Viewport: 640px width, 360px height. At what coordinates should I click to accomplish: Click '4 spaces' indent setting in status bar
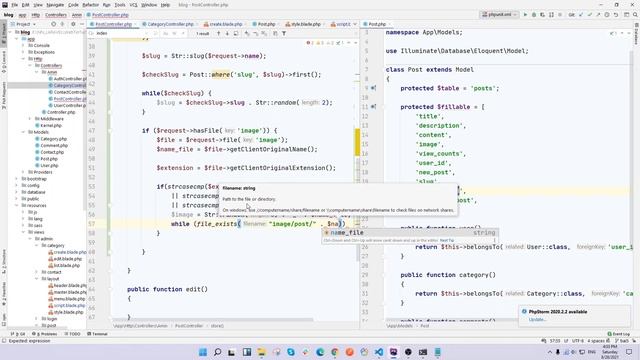596,340
